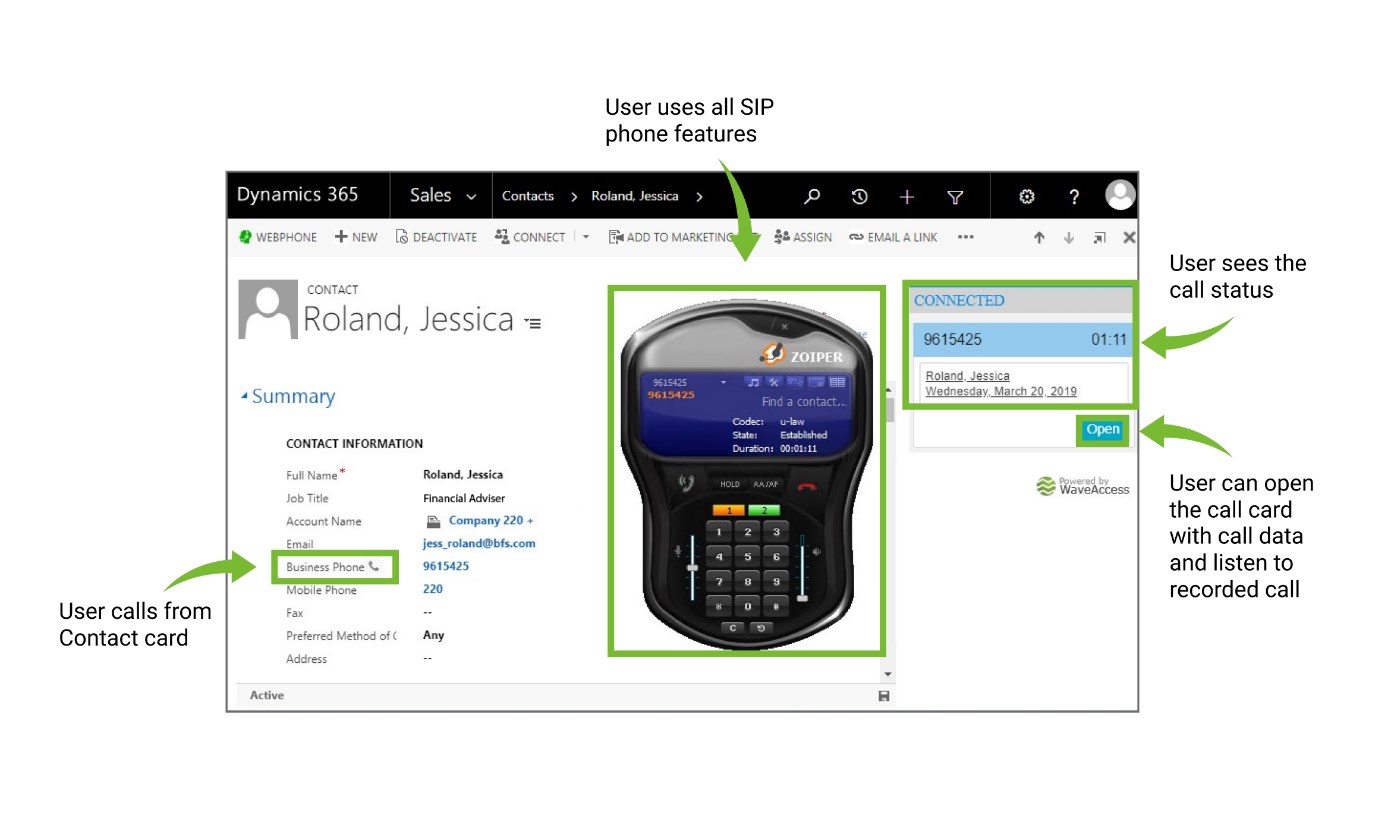Expand chevron after Contacts breadcrumb
1388x837 pixels.
574,196
